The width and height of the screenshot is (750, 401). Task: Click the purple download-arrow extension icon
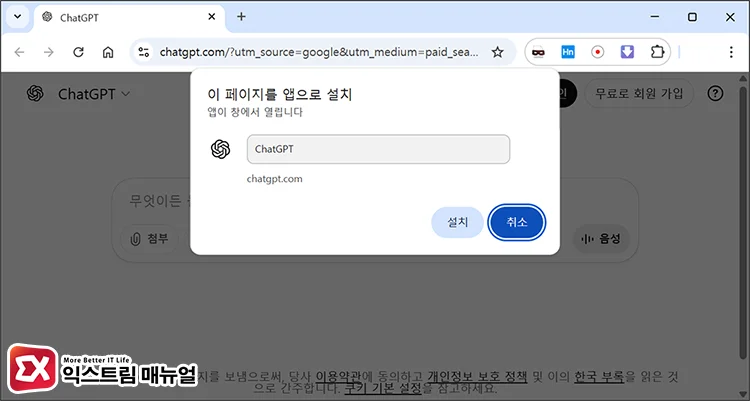click(x=627, y=52)
